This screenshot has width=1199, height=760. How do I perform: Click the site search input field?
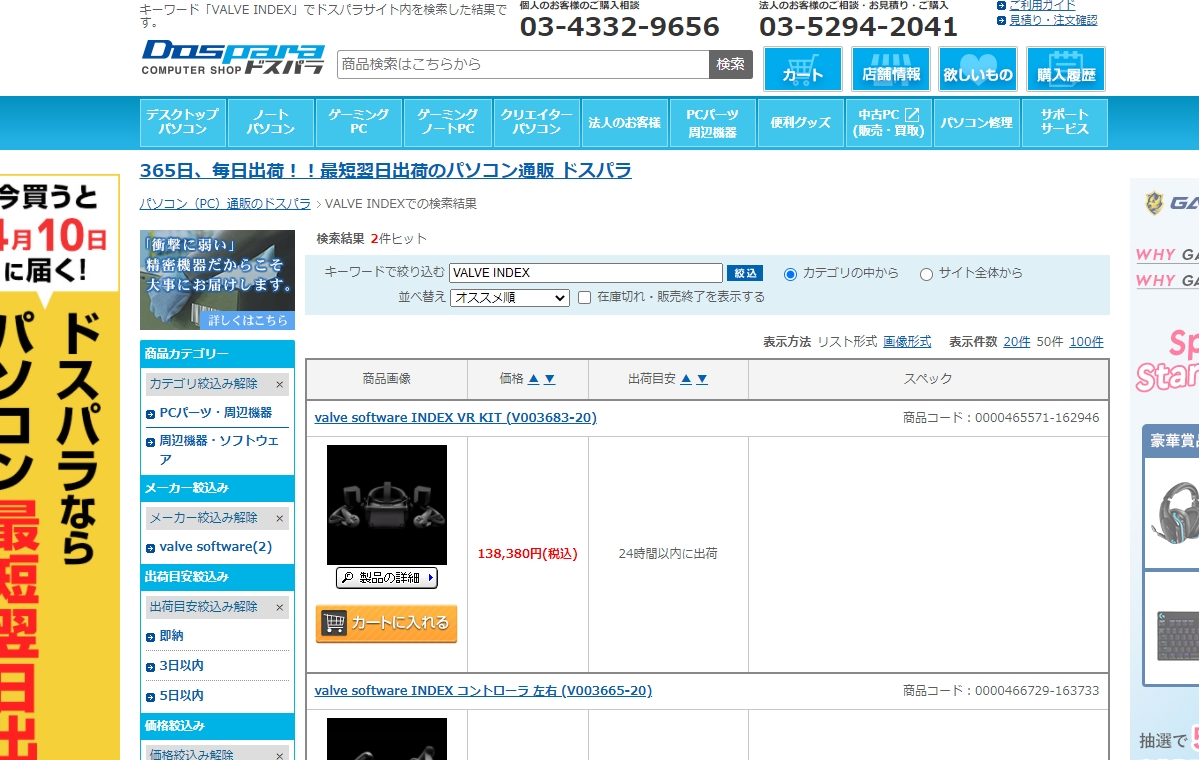(523, 64)
